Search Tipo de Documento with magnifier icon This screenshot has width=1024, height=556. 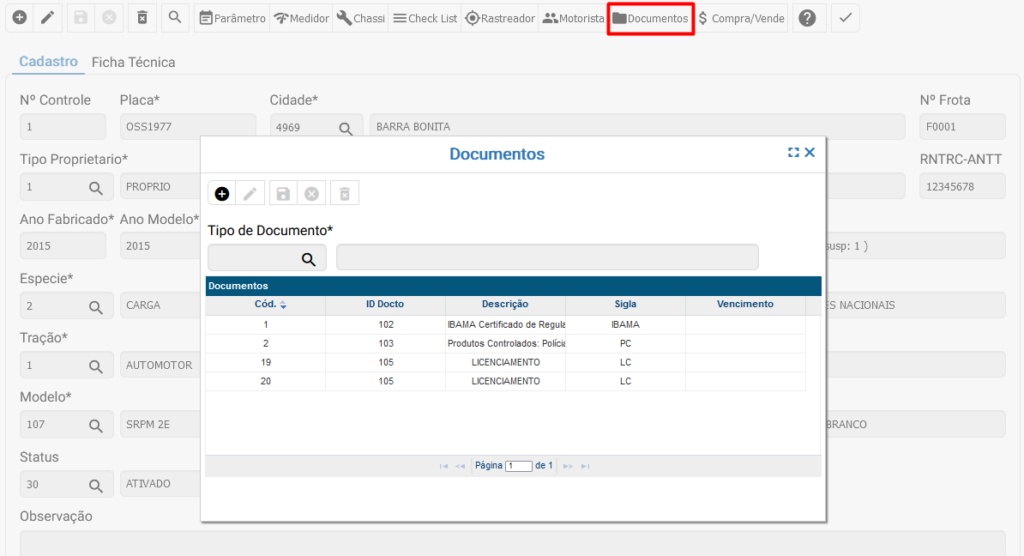308,259
